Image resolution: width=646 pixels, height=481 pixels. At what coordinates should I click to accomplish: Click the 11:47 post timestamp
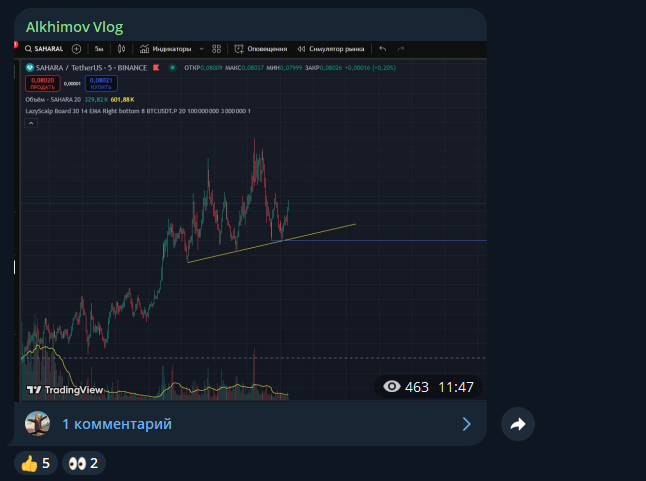456,387
